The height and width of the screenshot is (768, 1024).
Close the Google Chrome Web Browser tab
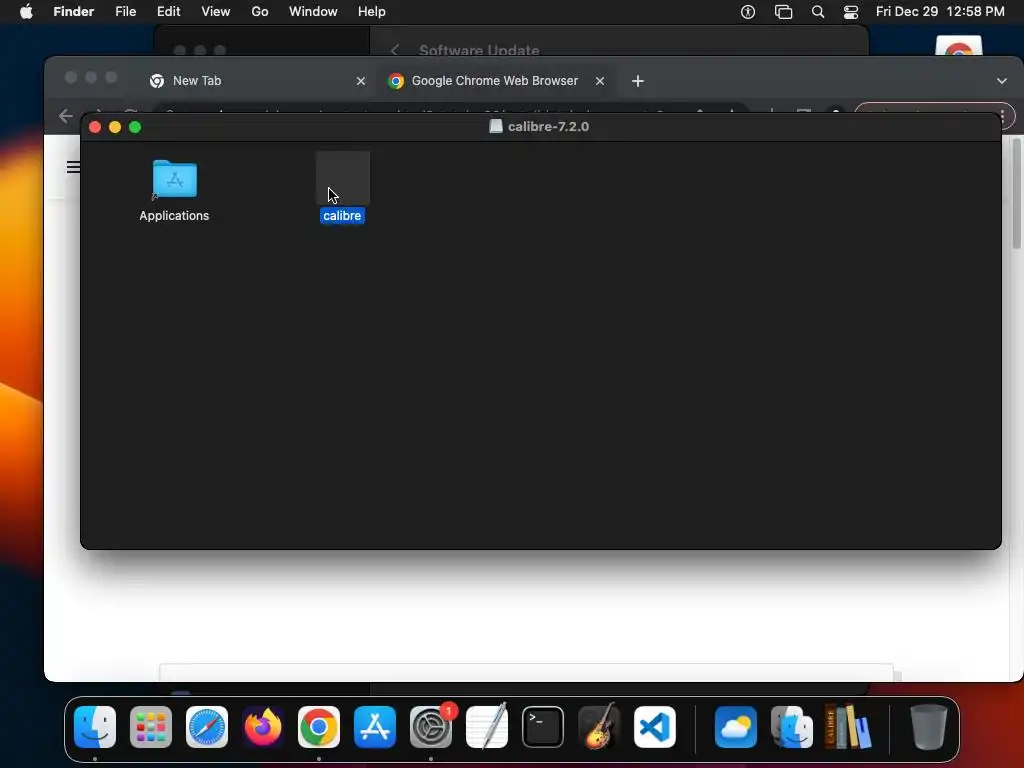click(600, 81)
